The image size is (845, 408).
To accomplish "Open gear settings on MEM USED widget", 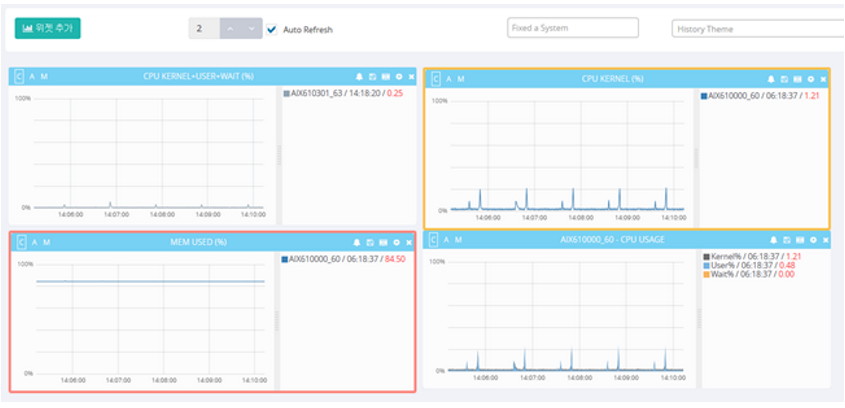I will [x=398, y=242].
